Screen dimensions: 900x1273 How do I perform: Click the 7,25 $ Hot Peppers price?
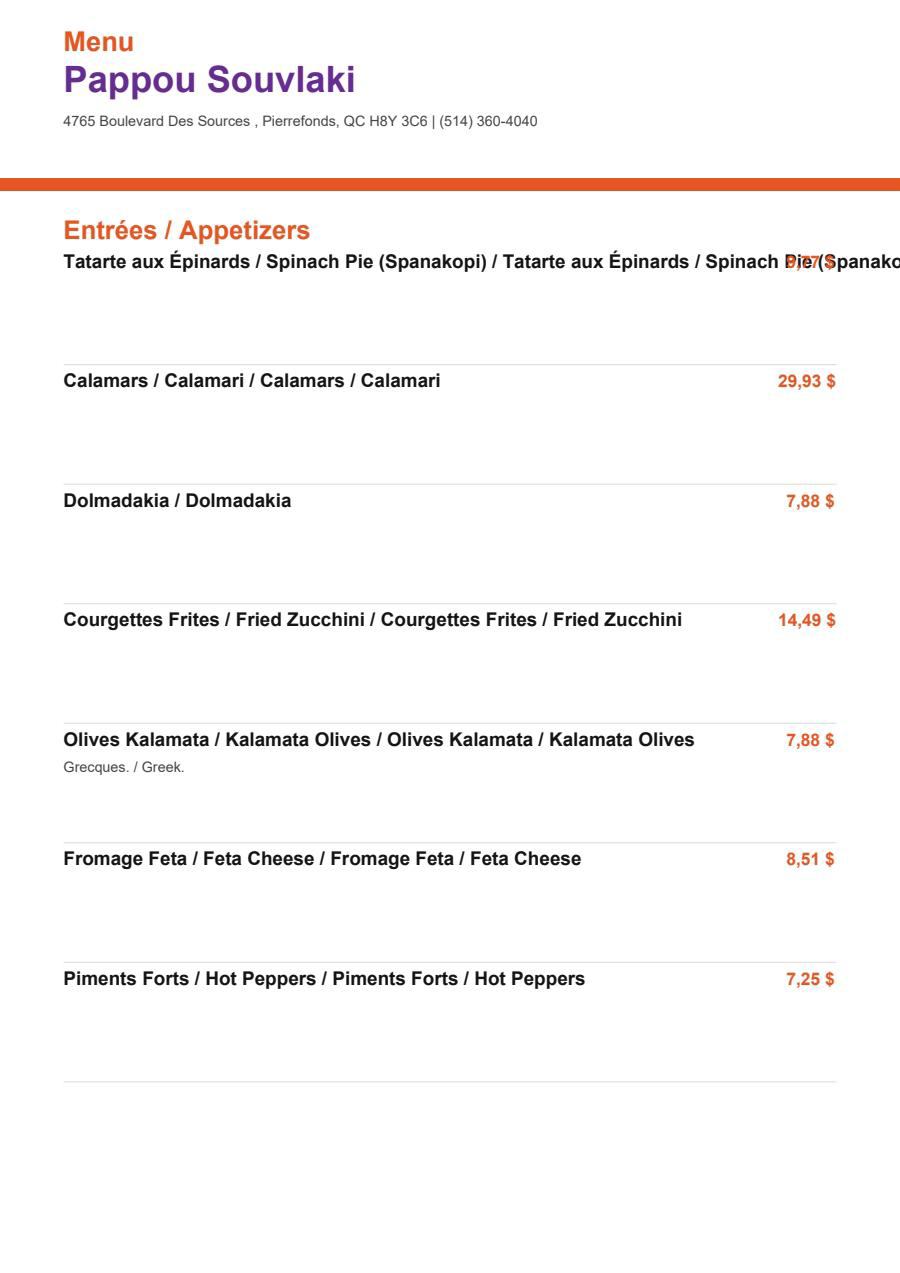(x=810, y=979)
